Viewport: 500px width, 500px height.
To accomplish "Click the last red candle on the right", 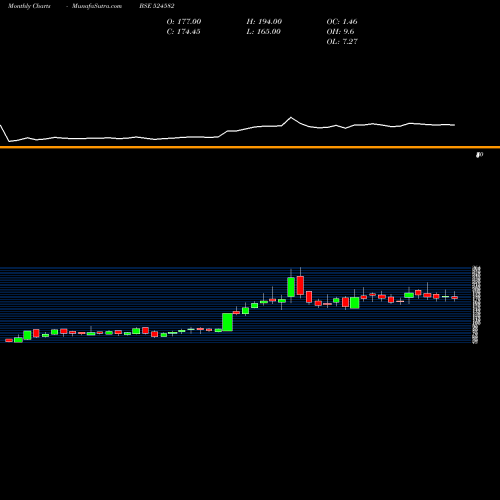I will (x=455, y=297).
